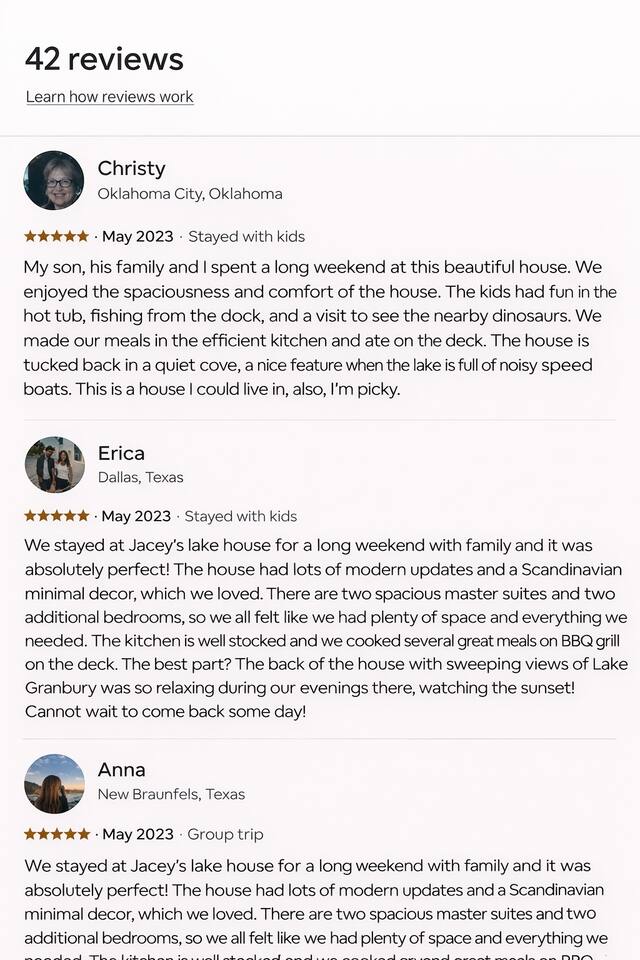Image resolution: width=640 pixels, height=960 pixels.
Task: Click Christy's profile photo
Action: (x=54, y=180)
